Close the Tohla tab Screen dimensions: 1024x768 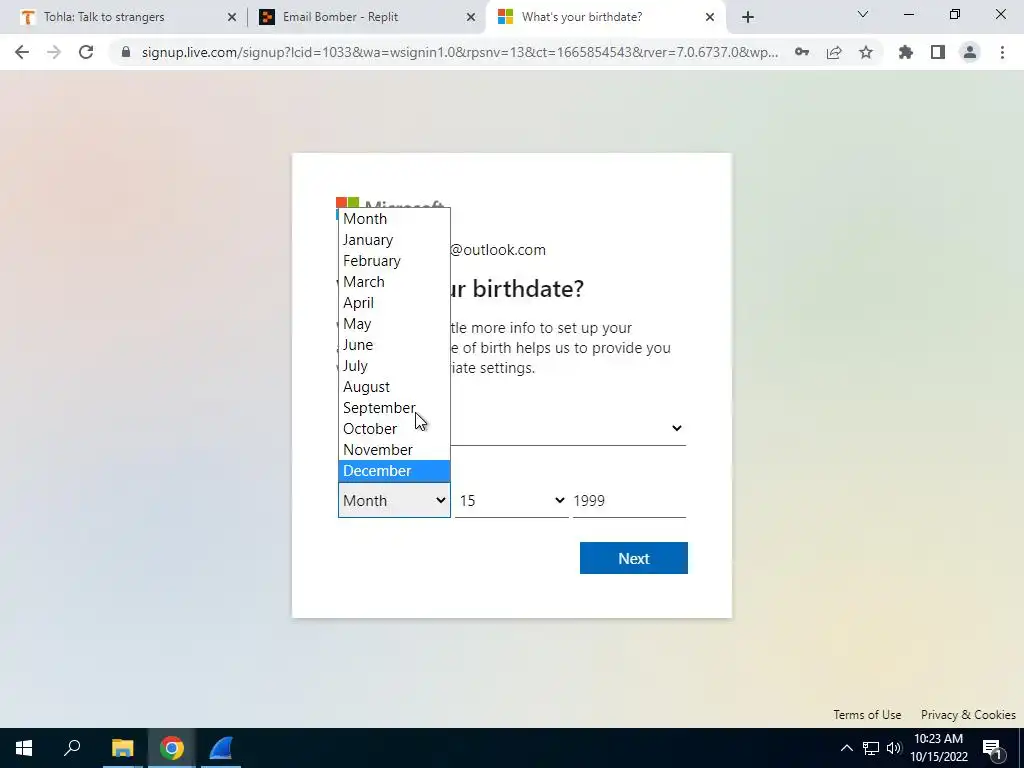click(x=232, y=17)
